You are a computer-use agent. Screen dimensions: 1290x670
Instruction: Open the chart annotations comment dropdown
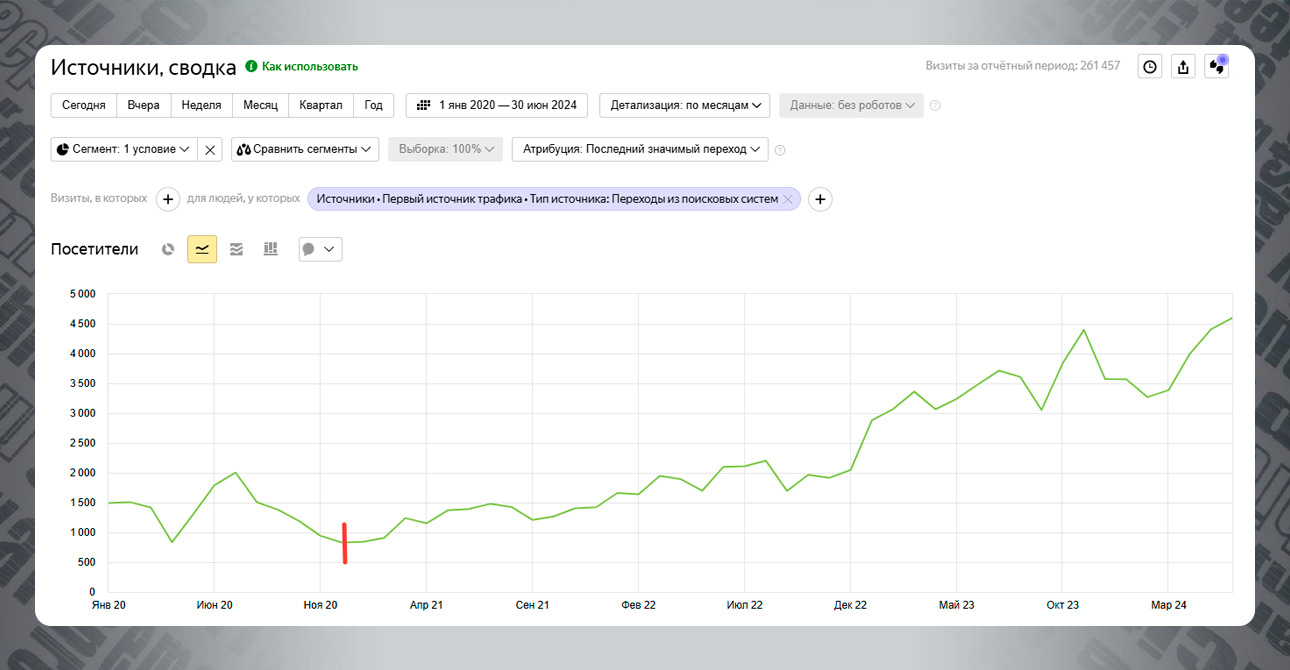pos(320,249)
